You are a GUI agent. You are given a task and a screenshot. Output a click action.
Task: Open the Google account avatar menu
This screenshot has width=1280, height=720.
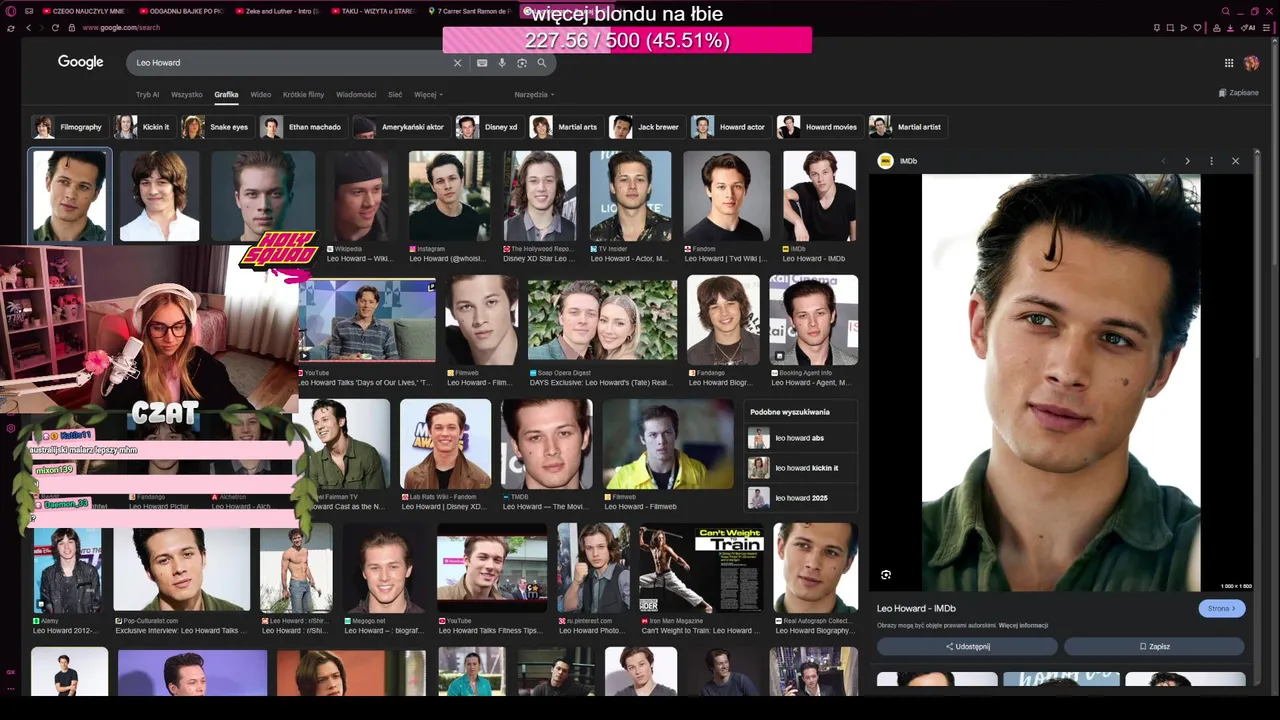[1252, 63]
